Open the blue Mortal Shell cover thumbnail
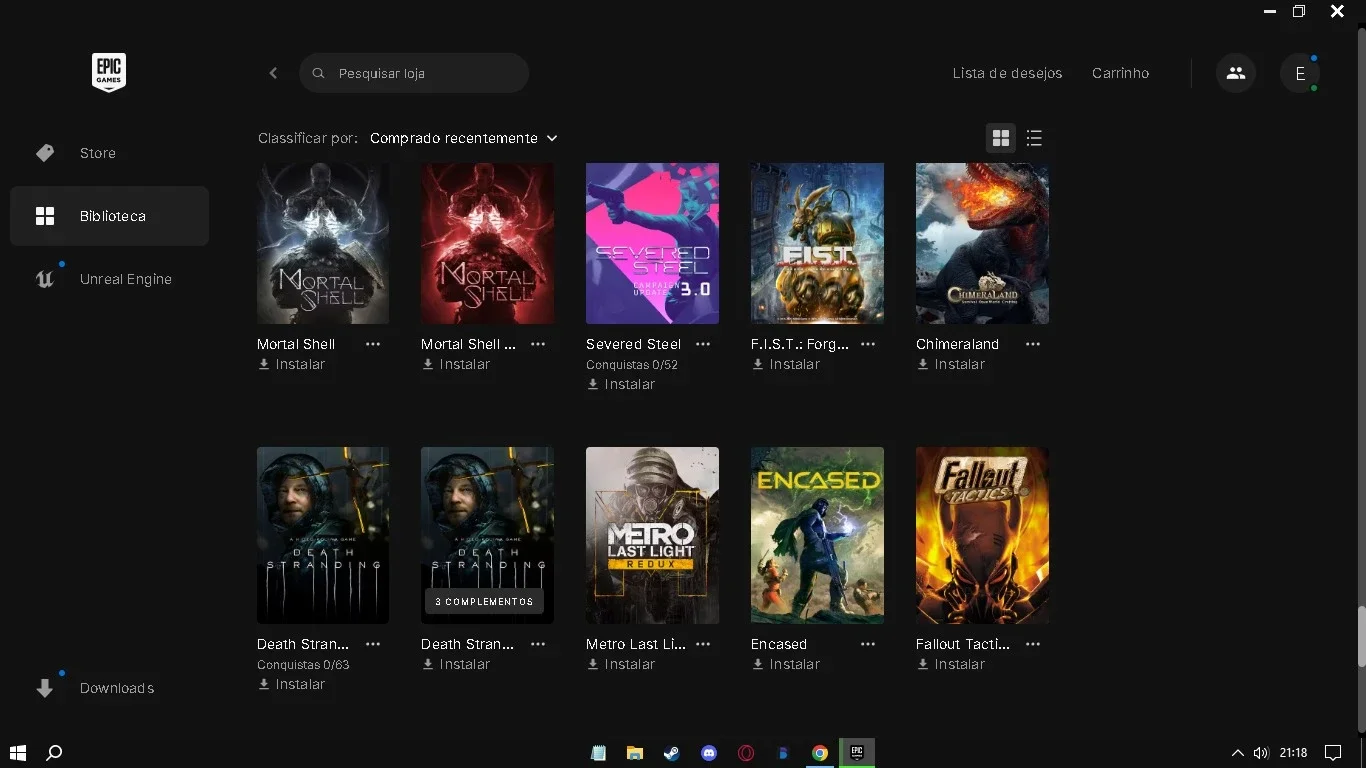This screenshot has width=1366, height=768. 323,243
